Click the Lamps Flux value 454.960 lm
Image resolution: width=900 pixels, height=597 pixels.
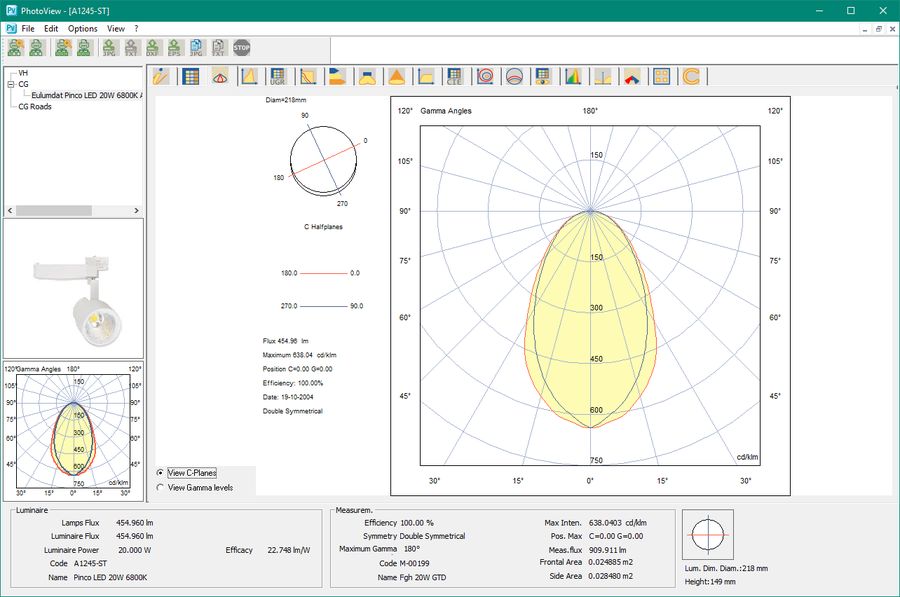pyautogui.click(x=134, y=522)
